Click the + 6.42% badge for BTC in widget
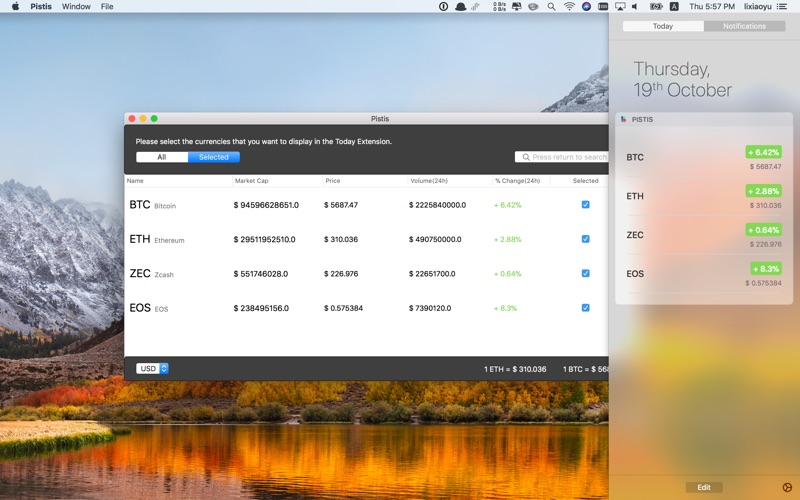The width and height of the screenshot is (800, 500). (x=763, y=152)
